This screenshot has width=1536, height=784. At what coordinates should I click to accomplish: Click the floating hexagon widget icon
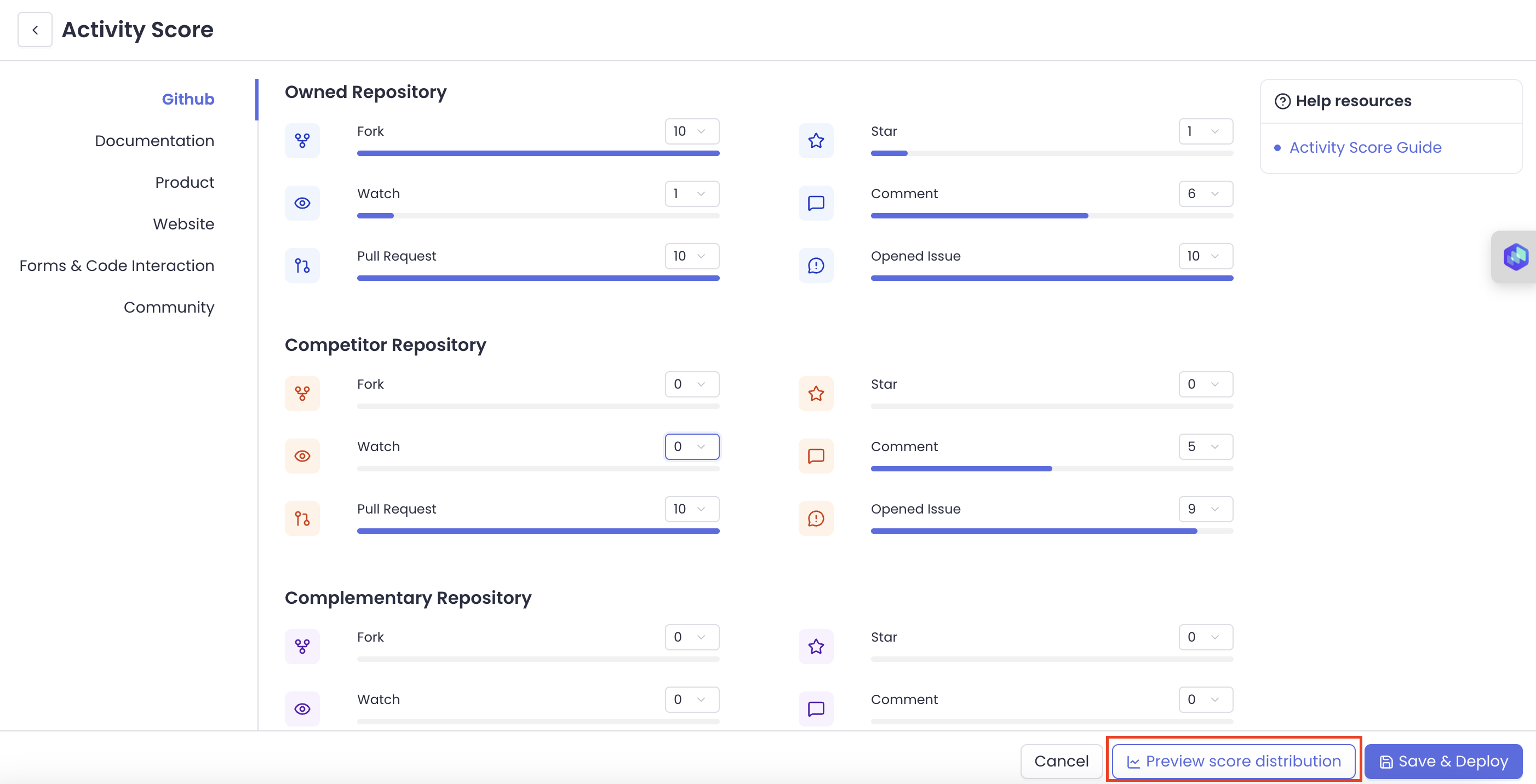(x=1515, y=257)
